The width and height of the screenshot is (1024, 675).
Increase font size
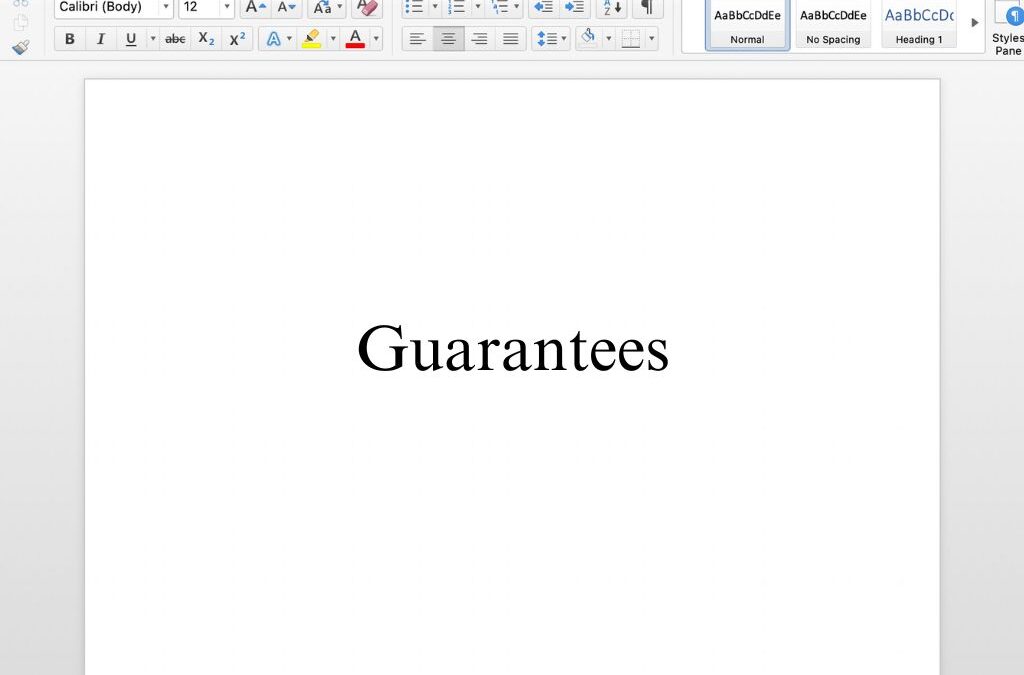pyautogui.click(x=255, y=8)
